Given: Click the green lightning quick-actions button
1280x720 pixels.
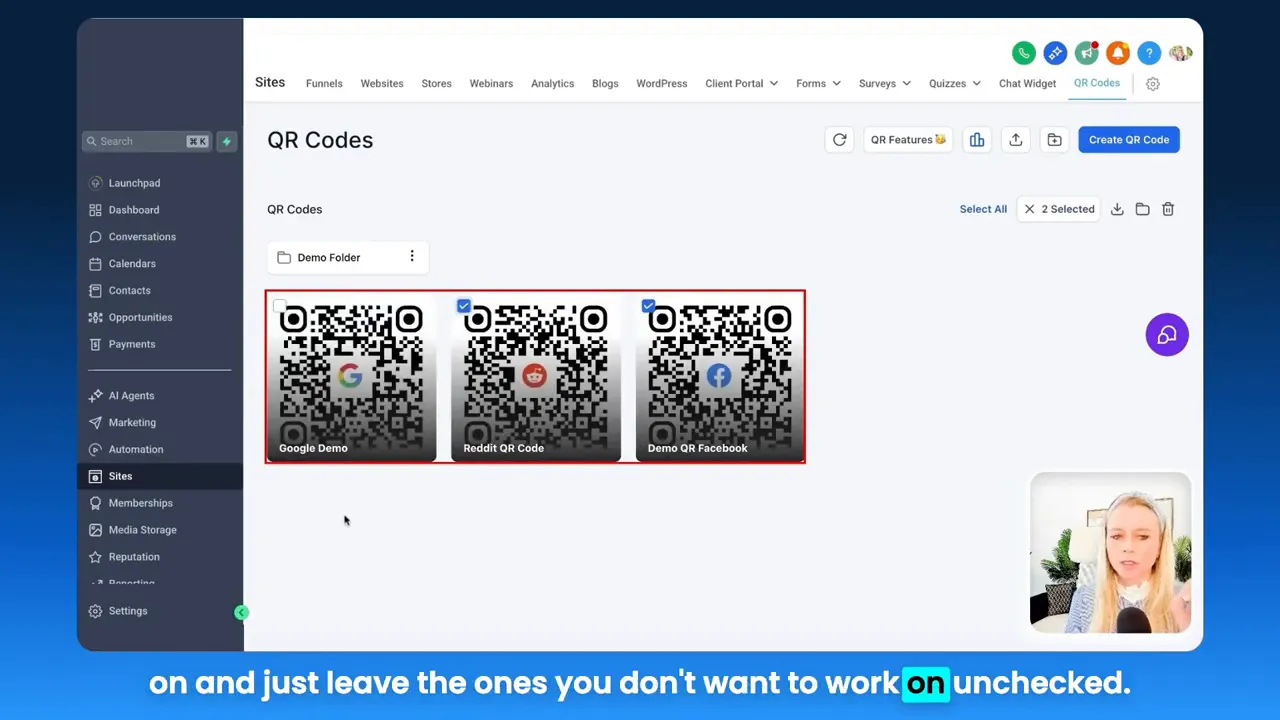Looking at the screenshot, I should click(226, 141).
